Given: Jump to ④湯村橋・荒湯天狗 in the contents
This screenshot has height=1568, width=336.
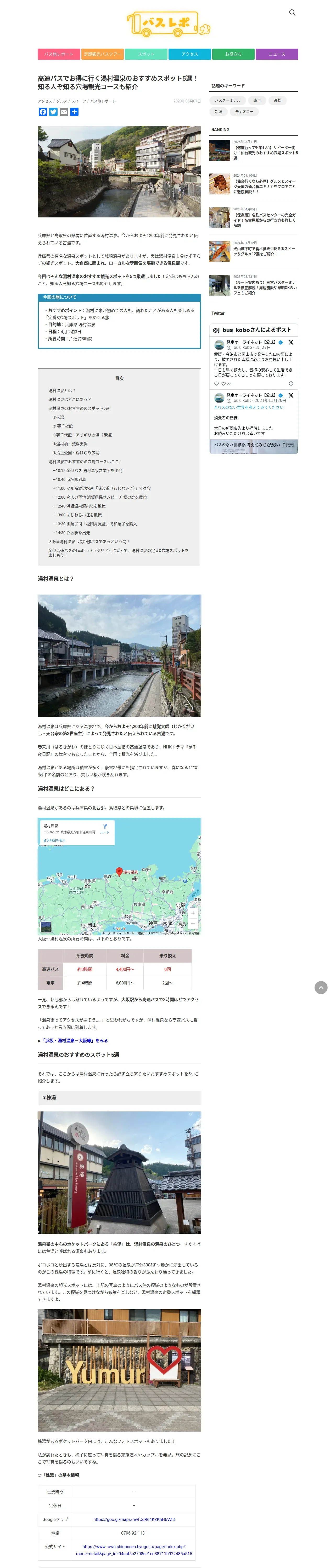Looking at the screenshot, I should pyautogui.click(x=70, y=444).
